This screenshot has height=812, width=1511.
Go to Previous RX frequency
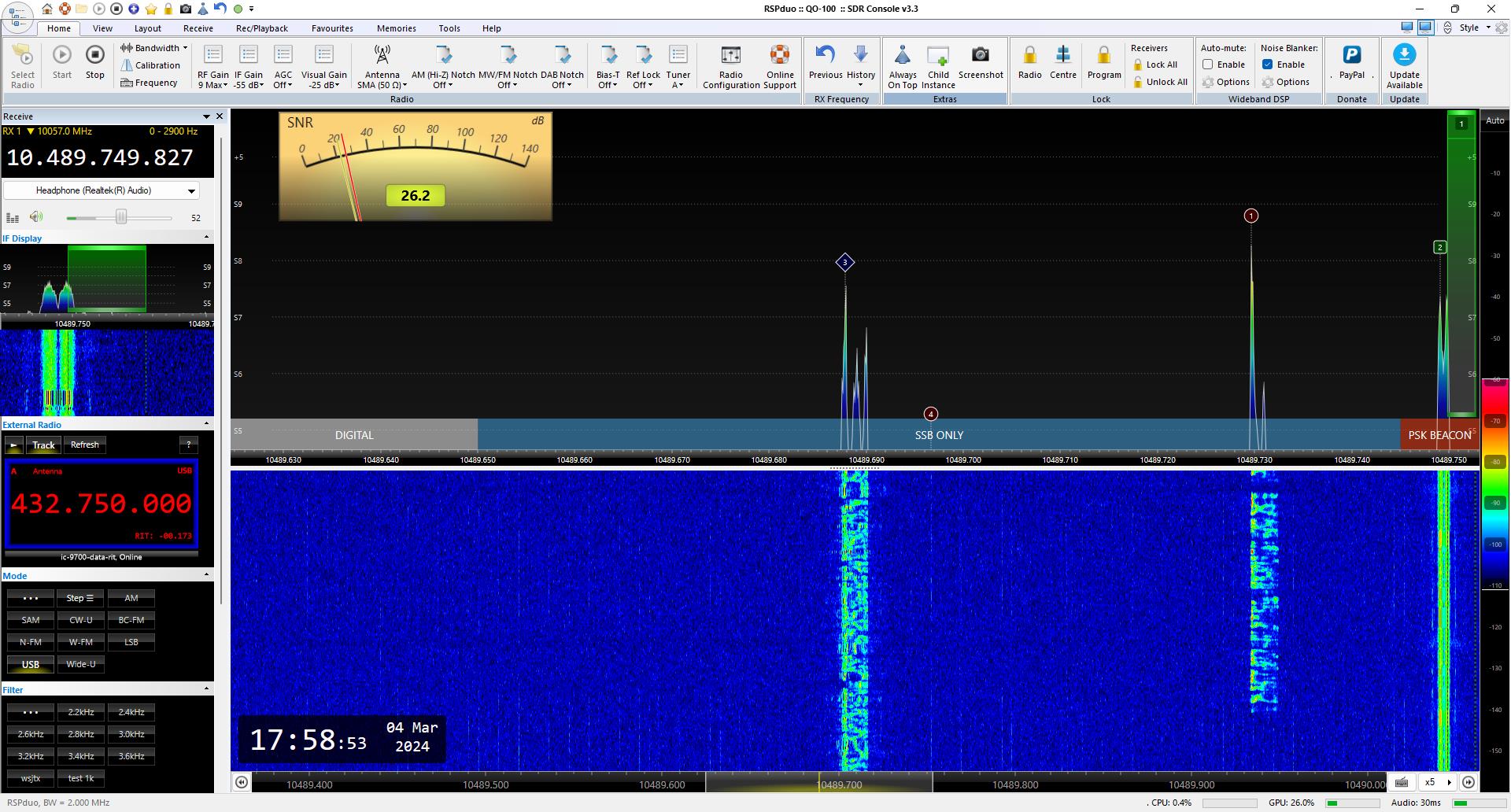coord(825,55)
